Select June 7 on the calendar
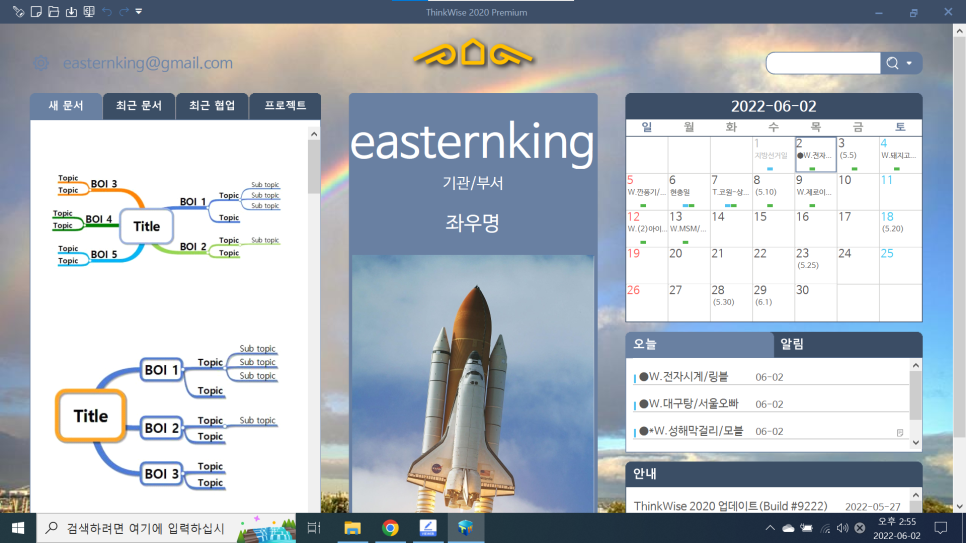966x543 pixels. (x=731, y=191)
